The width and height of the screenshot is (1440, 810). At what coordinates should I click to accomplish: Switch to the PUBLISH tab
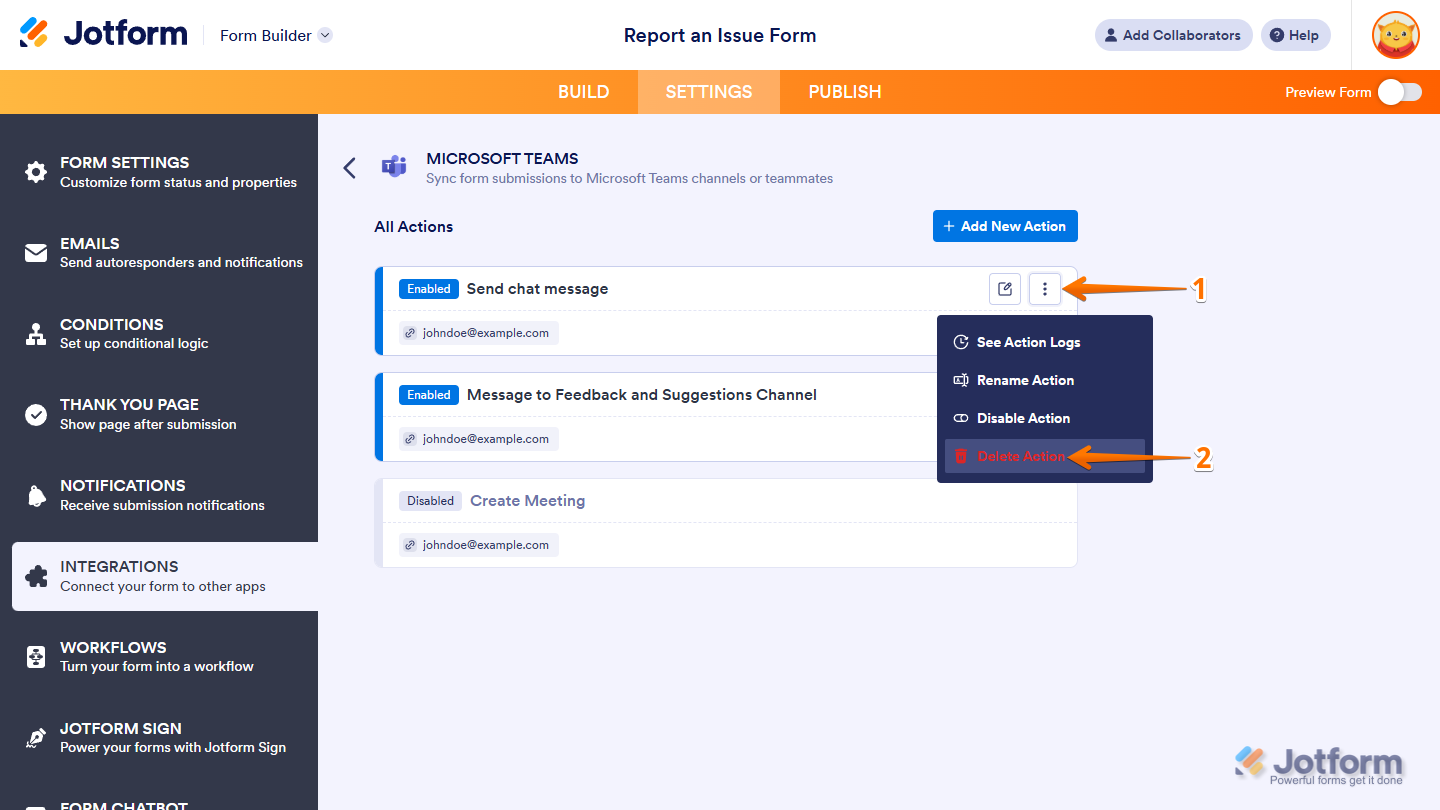click(844, 91)
